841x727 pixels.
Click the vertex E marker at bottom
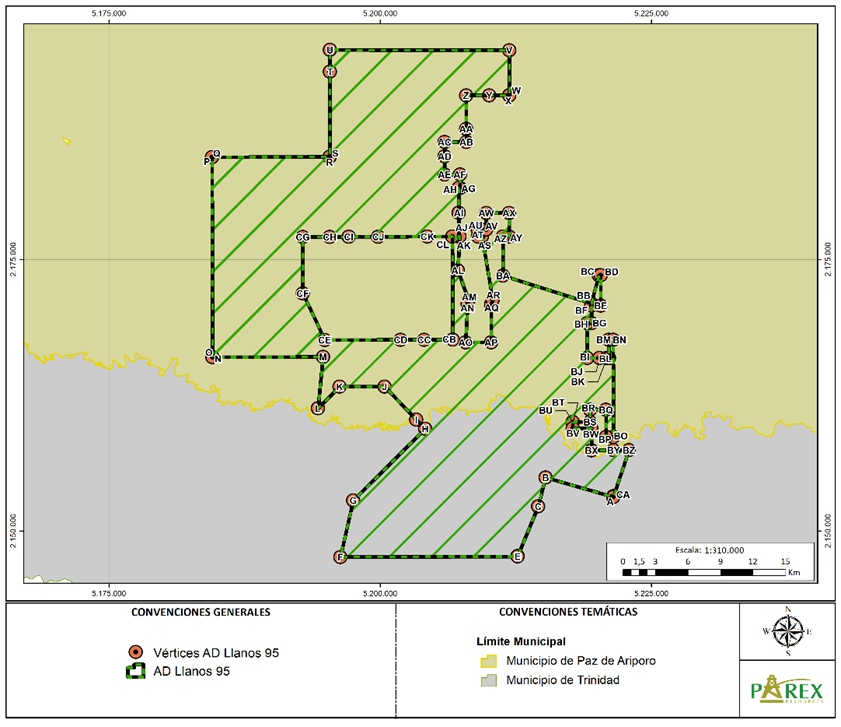[517, 556]
